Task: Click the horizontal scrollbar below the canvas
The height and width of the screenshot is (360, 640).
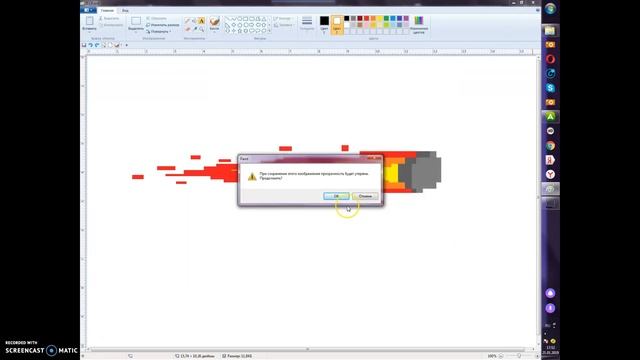Action: (x=309, y=349)
